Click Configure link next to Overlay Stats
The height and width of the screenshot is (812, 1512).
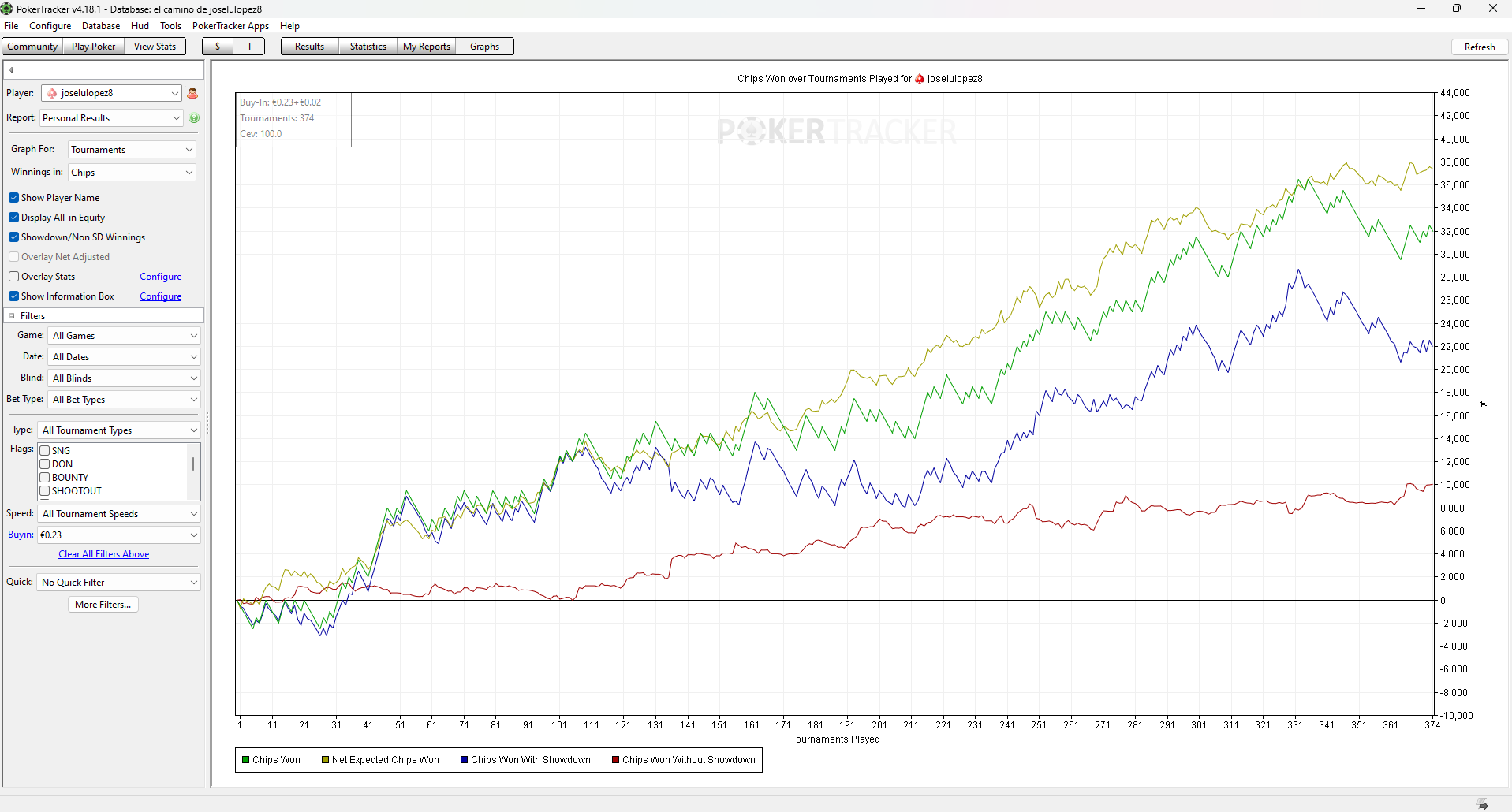(160, 277)
